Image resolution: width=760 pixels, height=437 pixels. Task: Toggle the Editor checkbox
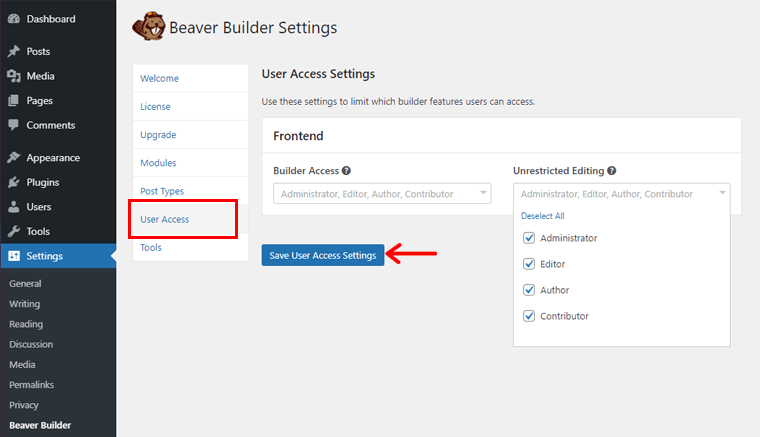pos(529,264)
